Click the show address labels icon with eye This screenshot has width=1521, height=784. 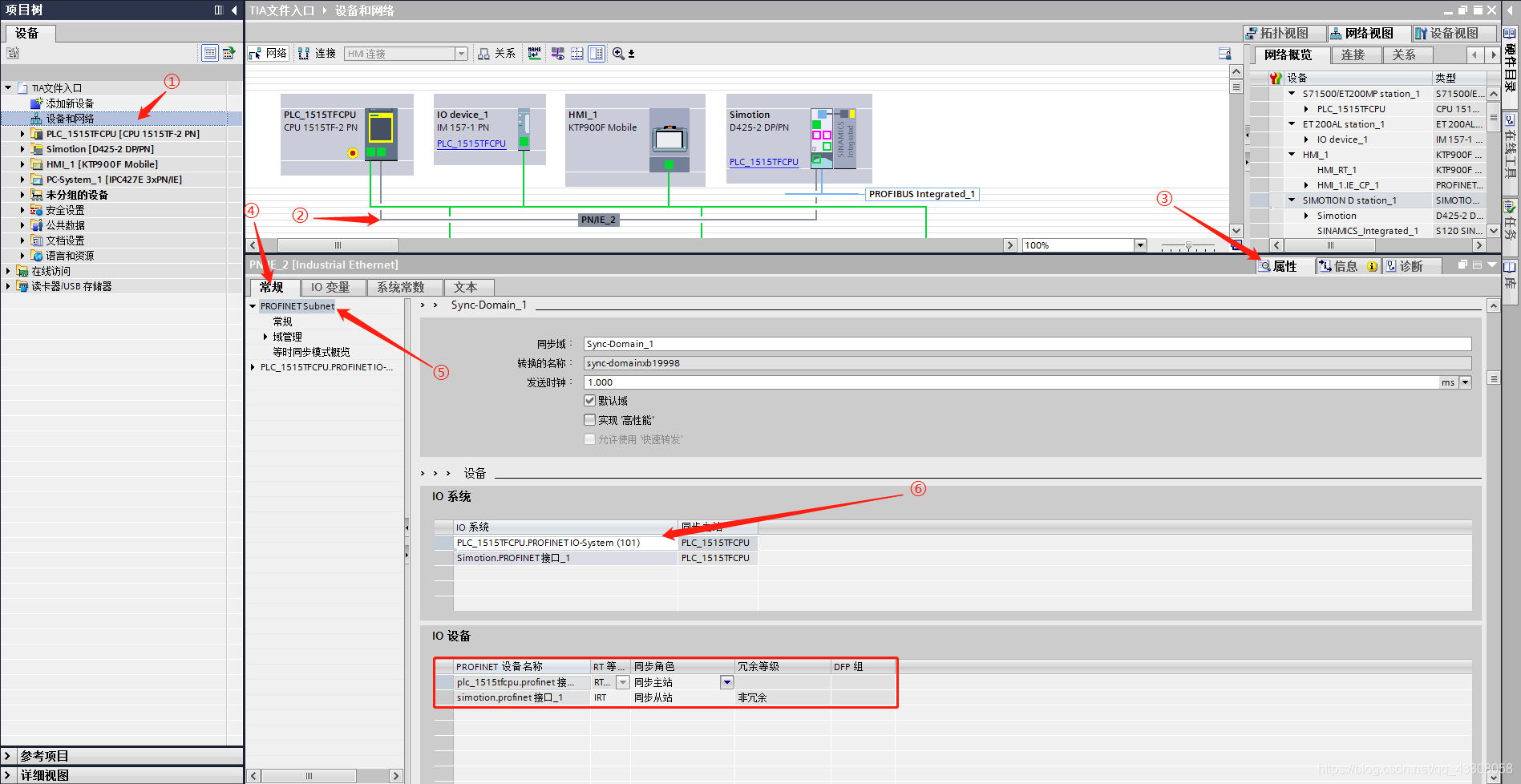click(557, 54)
